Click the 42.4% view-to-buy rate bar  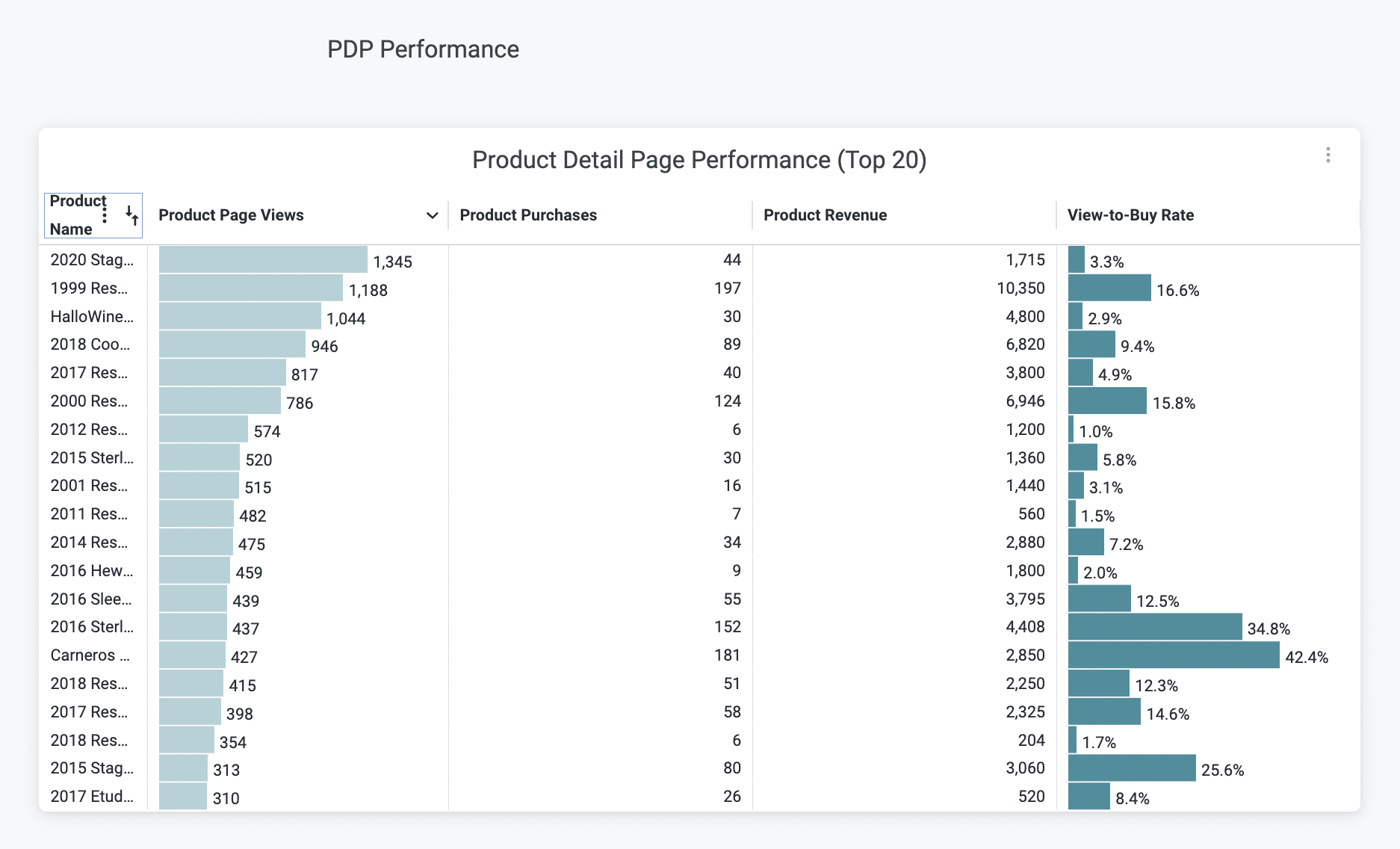pyautogui.click(x=1173, y=655)
